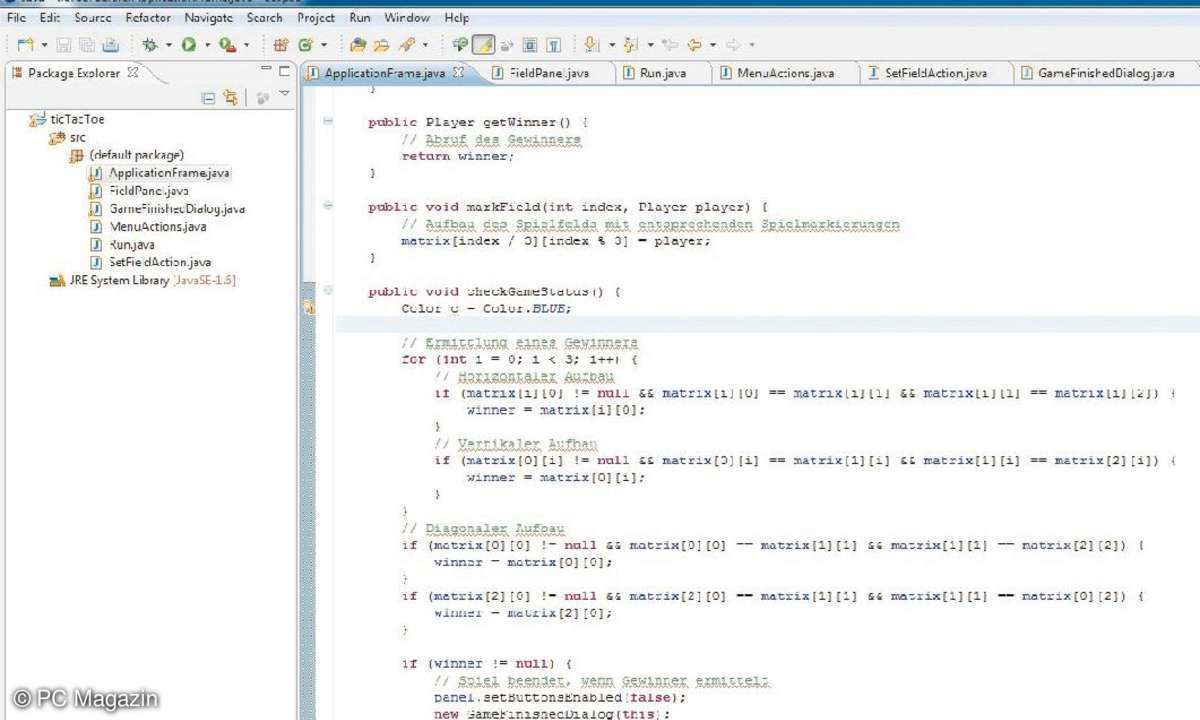Viewport: 1200px width, 720px height.
Task: Maximize the Package Explorer view
Action: click(285, 70)
